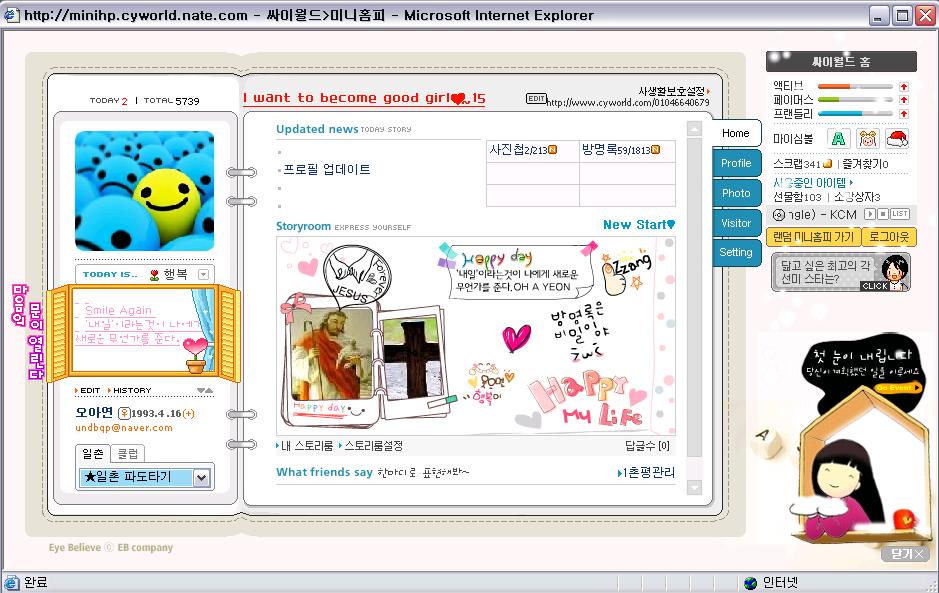Open 스토리룸설정 settings
Viewport: 939px width, 593px height.
[371, 446]
